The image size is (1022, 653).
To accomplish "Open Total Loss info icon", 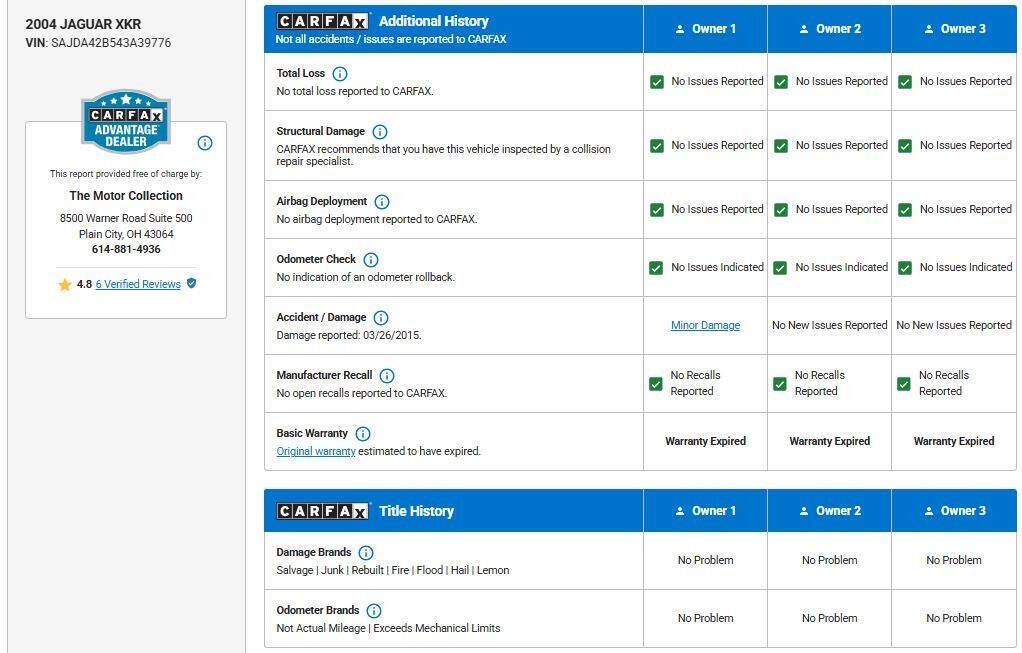I will tap(340, 74).
